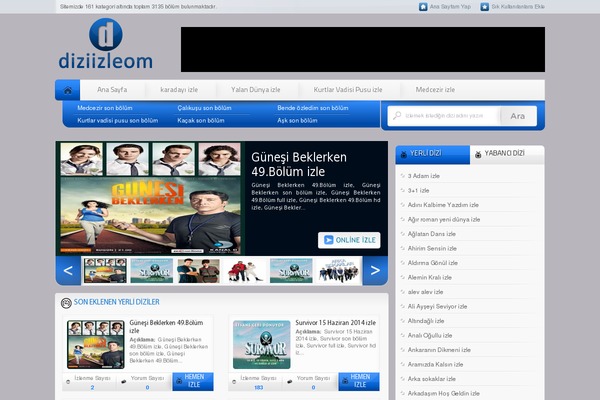
Task: Open Ağlatan Dans izle
Action: point(432,234)
